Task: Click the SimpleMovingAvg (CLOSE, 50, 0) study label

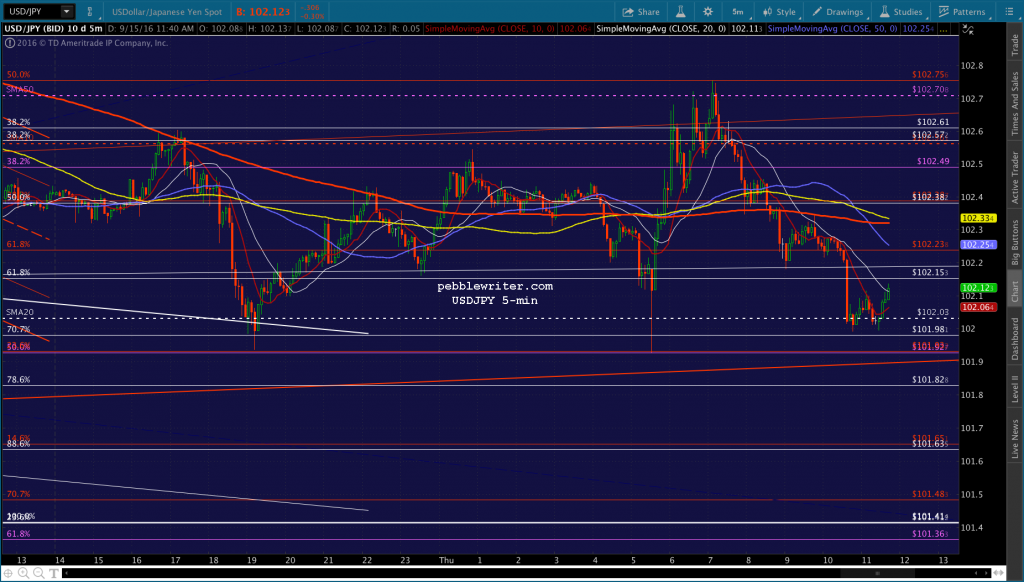Action: click(833, 29)
